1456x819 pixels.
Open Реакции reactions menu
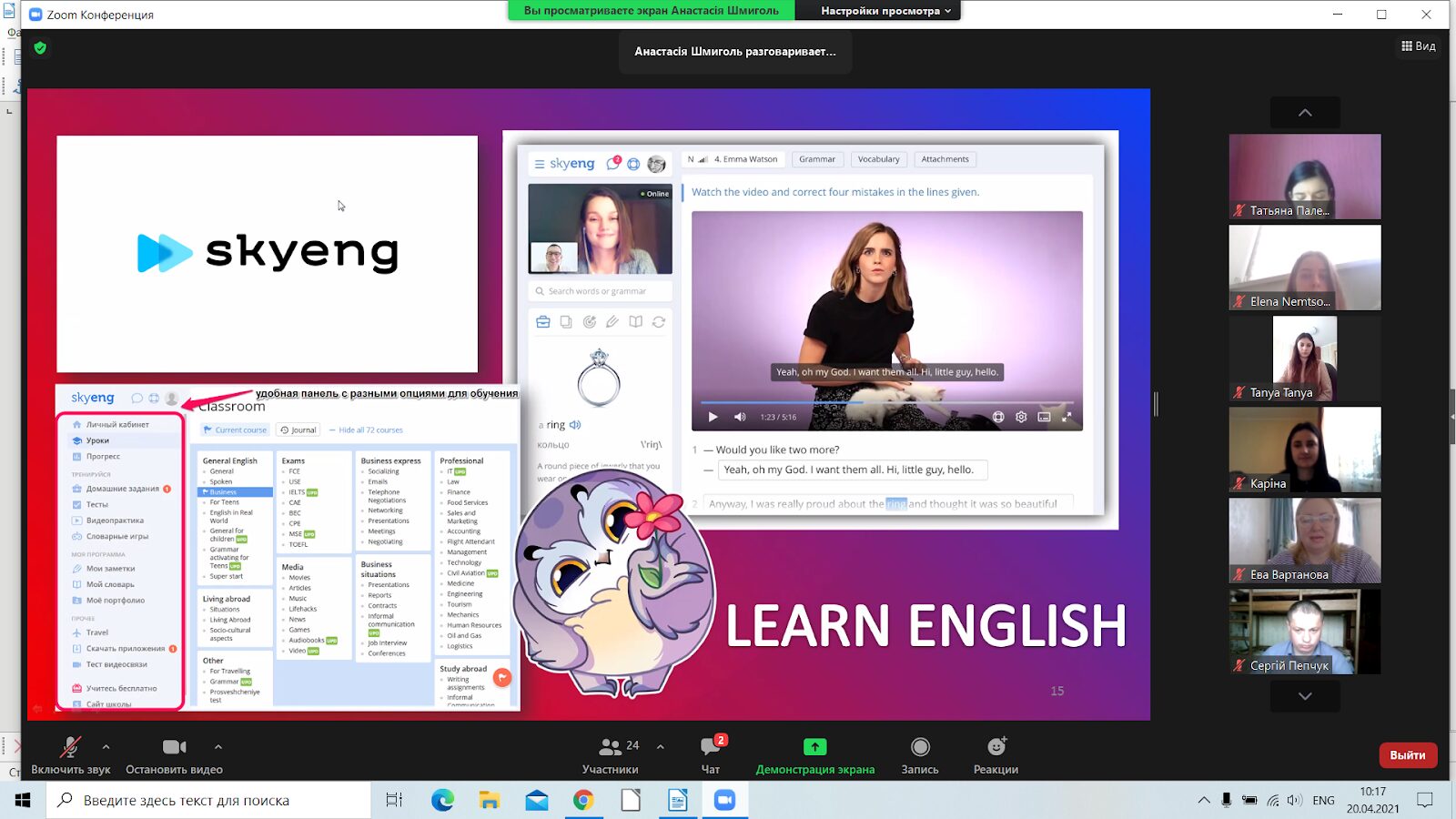[996, 755]
